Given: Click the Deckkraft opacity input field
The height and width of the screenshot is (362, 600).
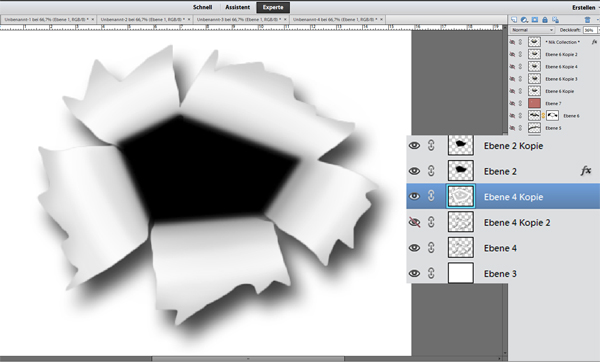Looking at the screenshot, I should [x=589, y=30].
